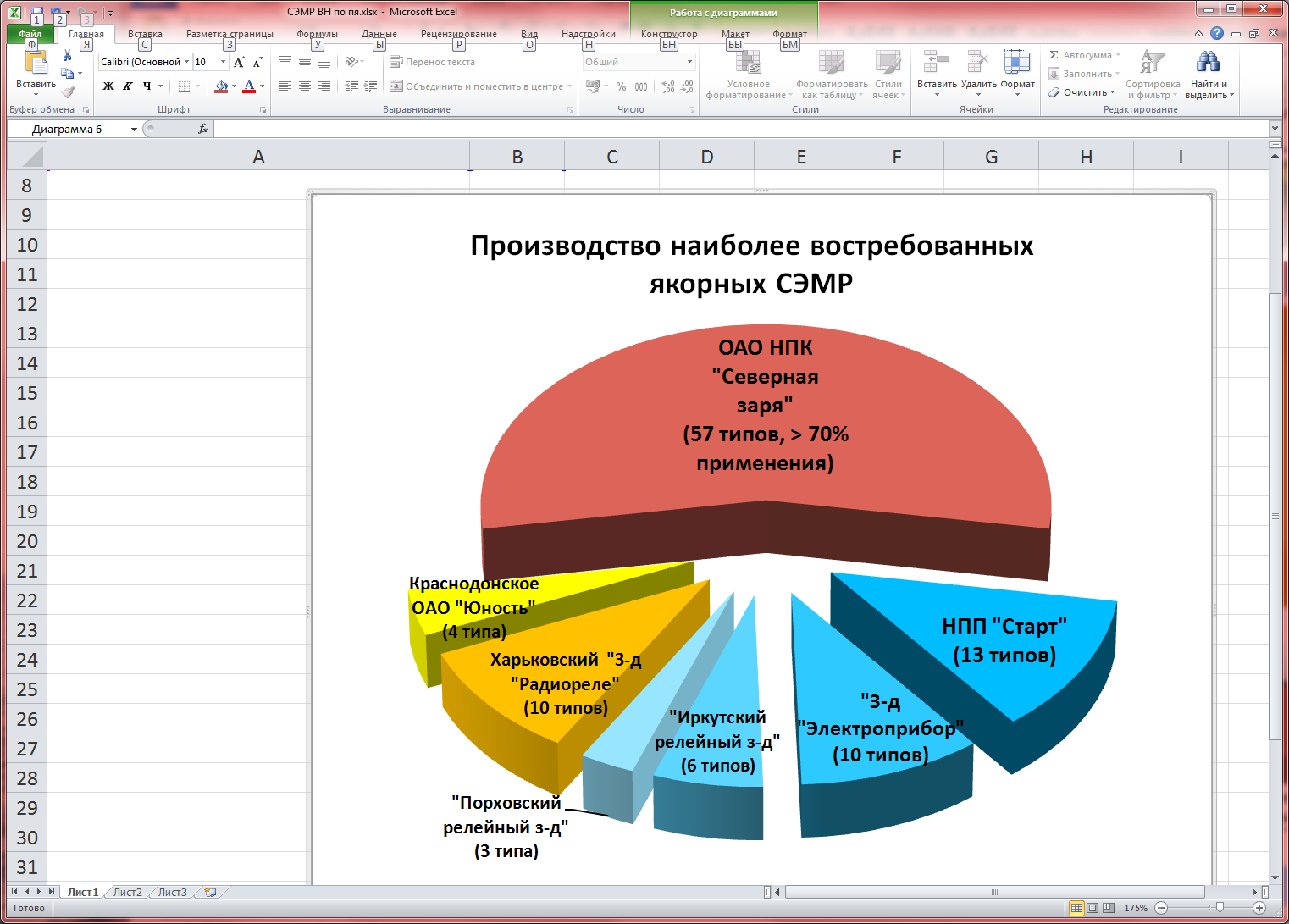The height and width of the screenshot is (924, 1289).
Task: Toggle Bold (Ж) formatting
Action: click(108, 86)
